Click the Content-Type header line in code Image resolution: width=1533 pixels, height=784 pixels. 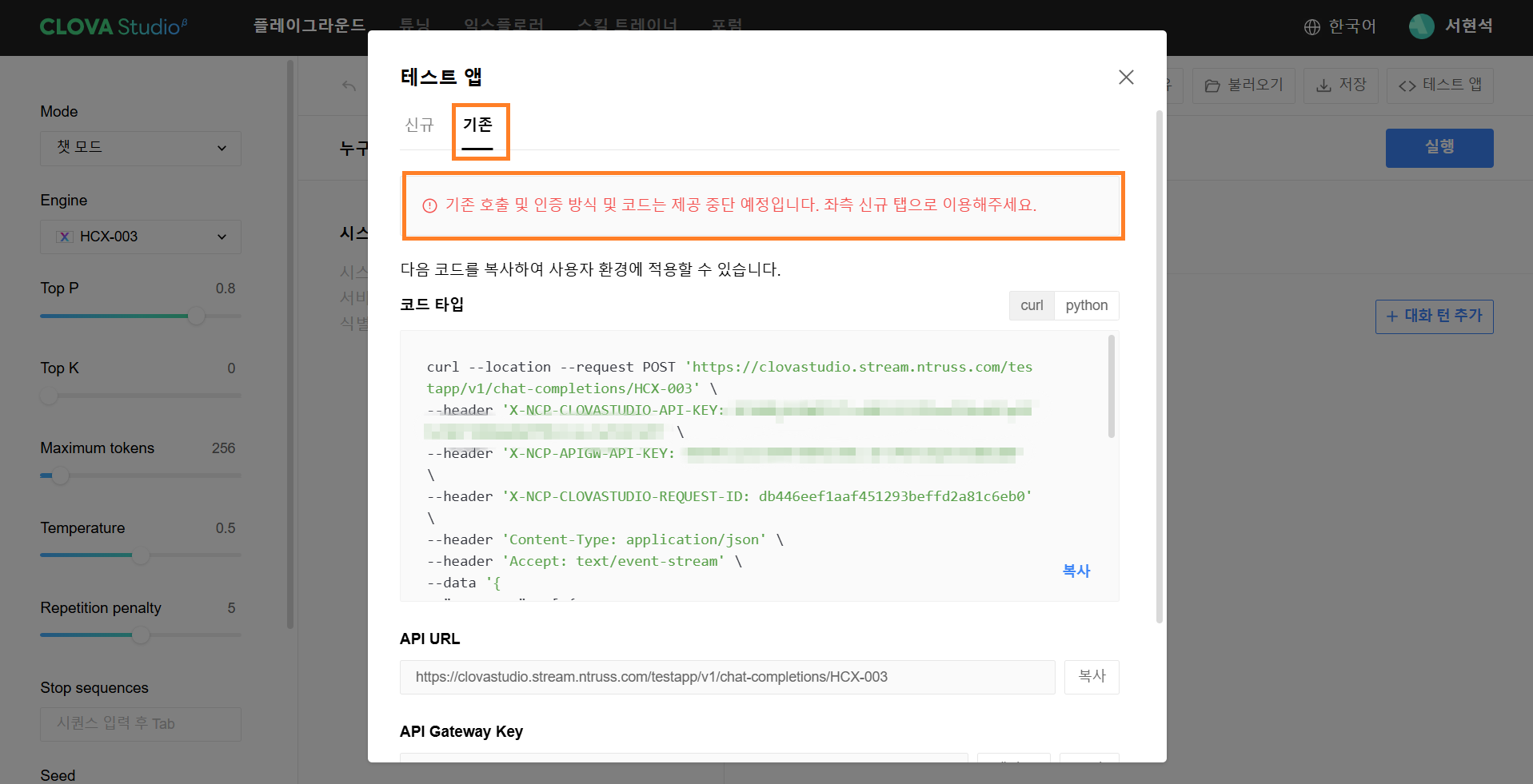coord(605,539)
